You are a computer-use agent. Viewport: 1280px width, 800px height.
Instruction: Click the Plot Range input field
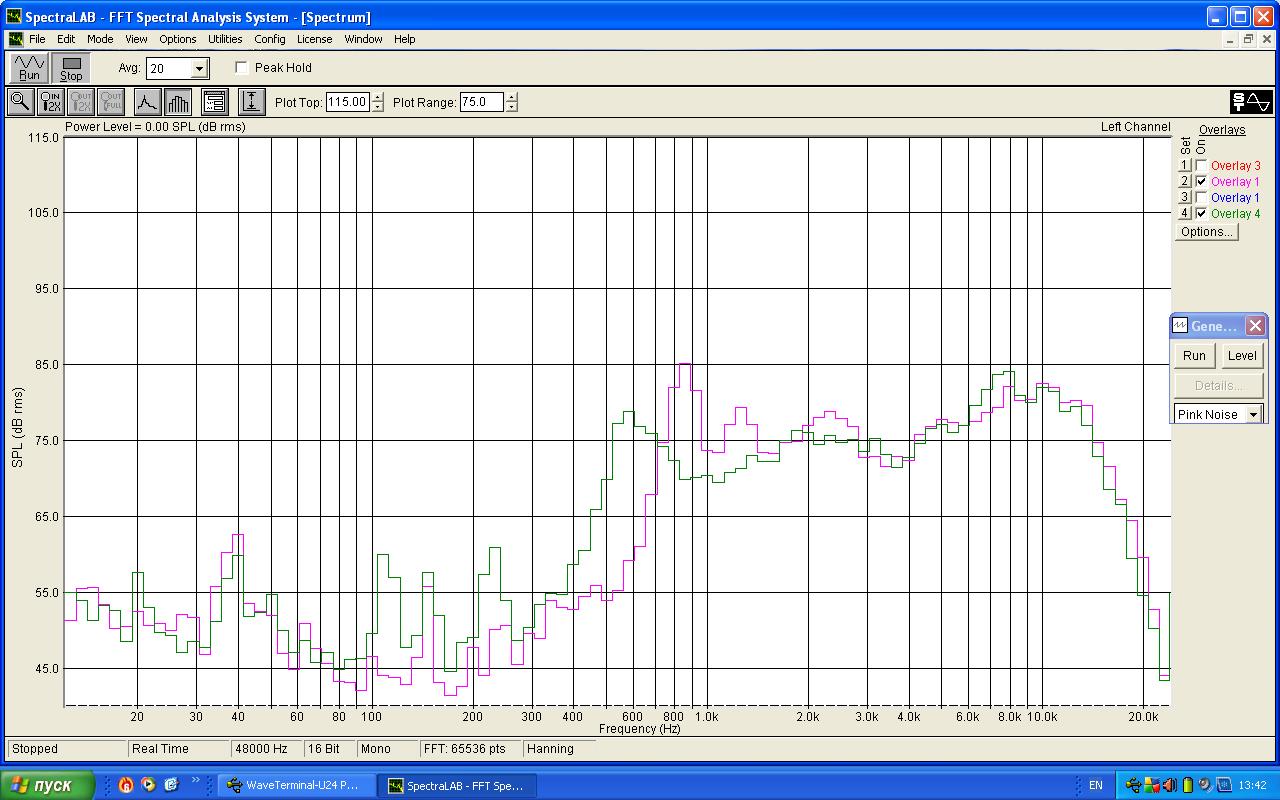(481, 102)
